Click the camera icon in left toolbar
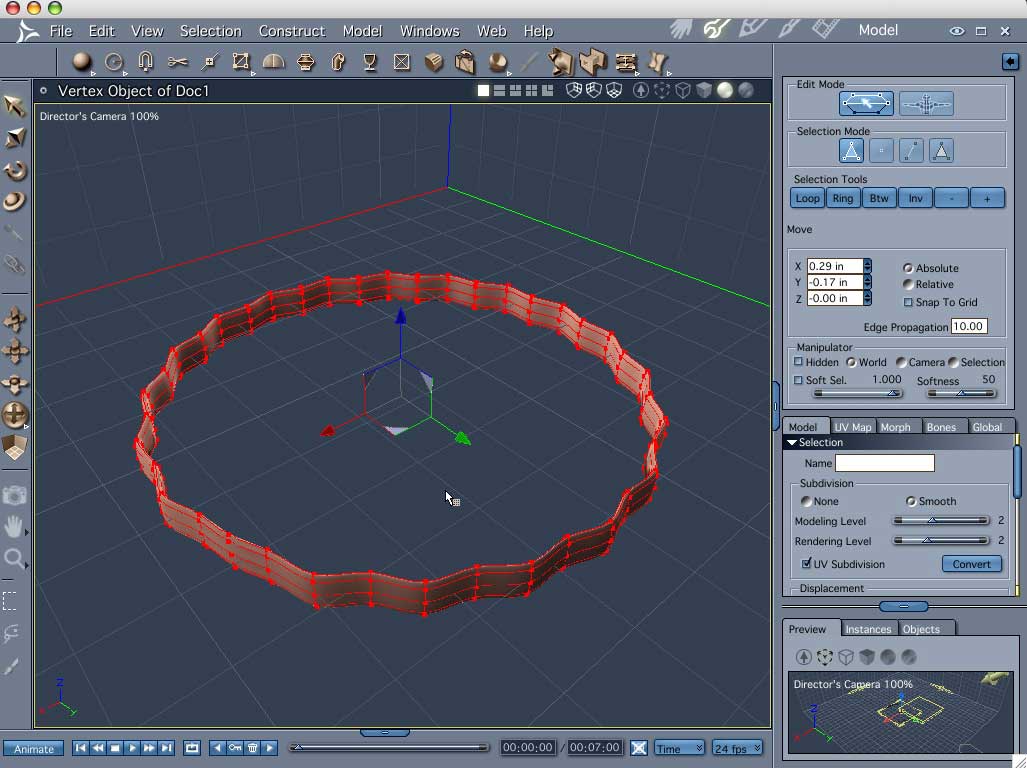 point(14,496)
